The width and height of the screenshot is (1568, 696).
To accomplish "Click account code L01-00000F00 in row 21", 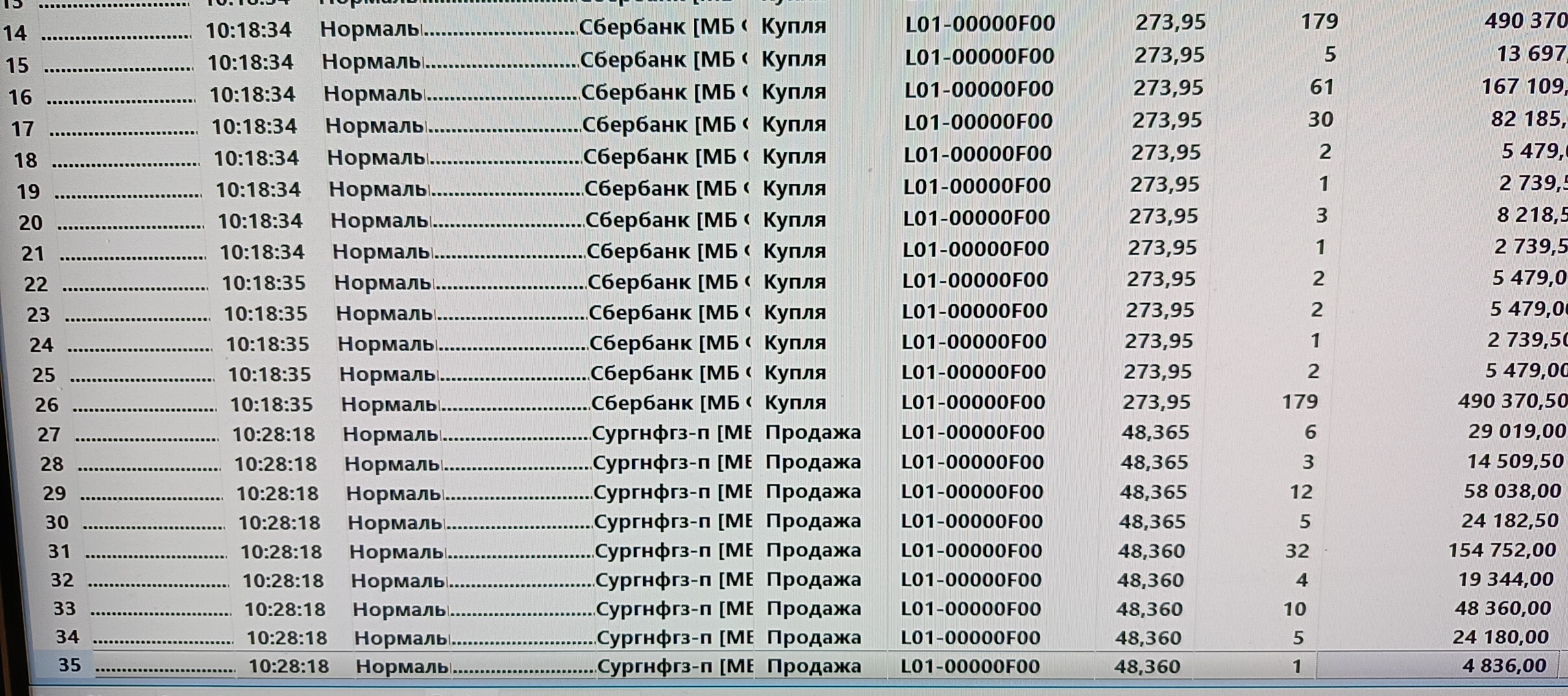I will coord(976,249).
